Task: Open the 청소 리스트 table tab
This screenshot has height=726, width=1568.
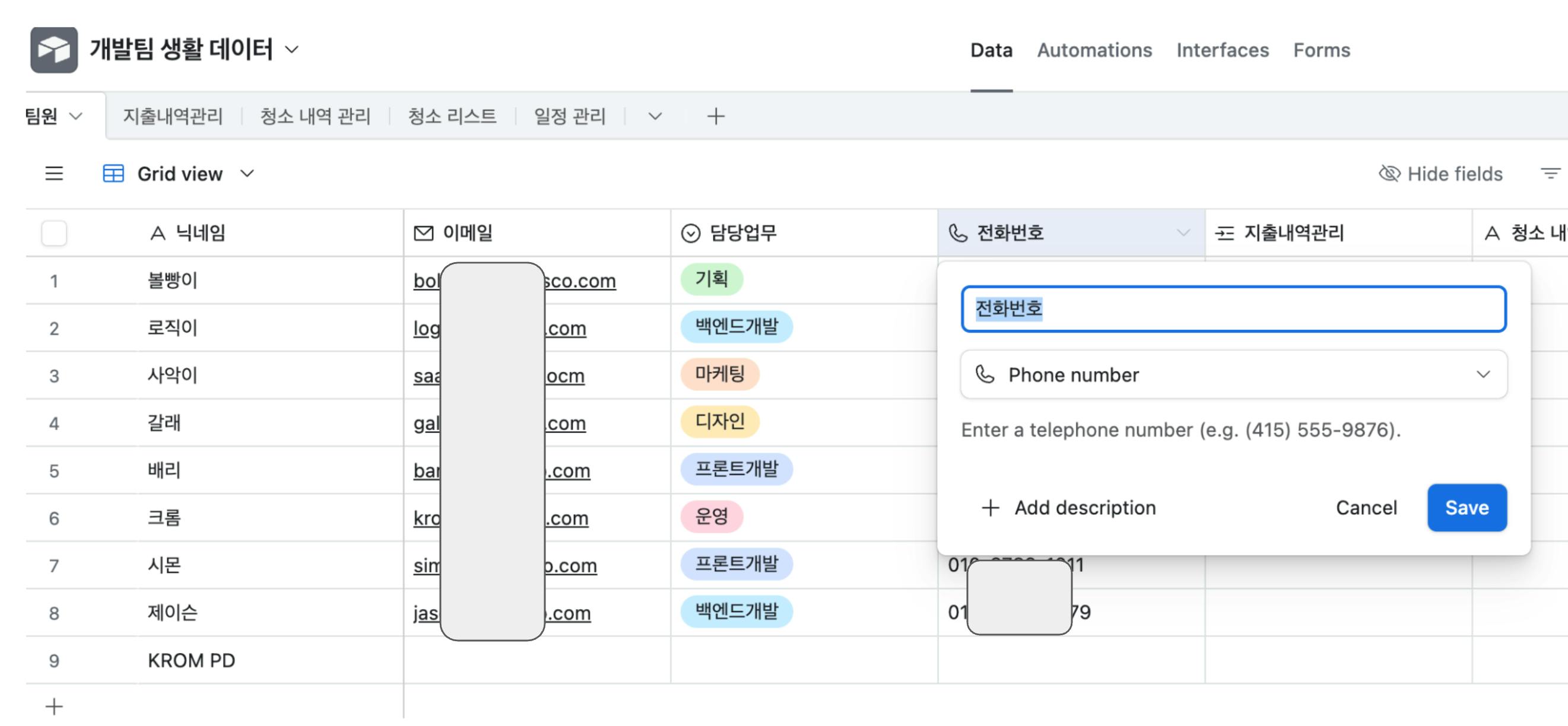Action: click(x=452, y=116)
